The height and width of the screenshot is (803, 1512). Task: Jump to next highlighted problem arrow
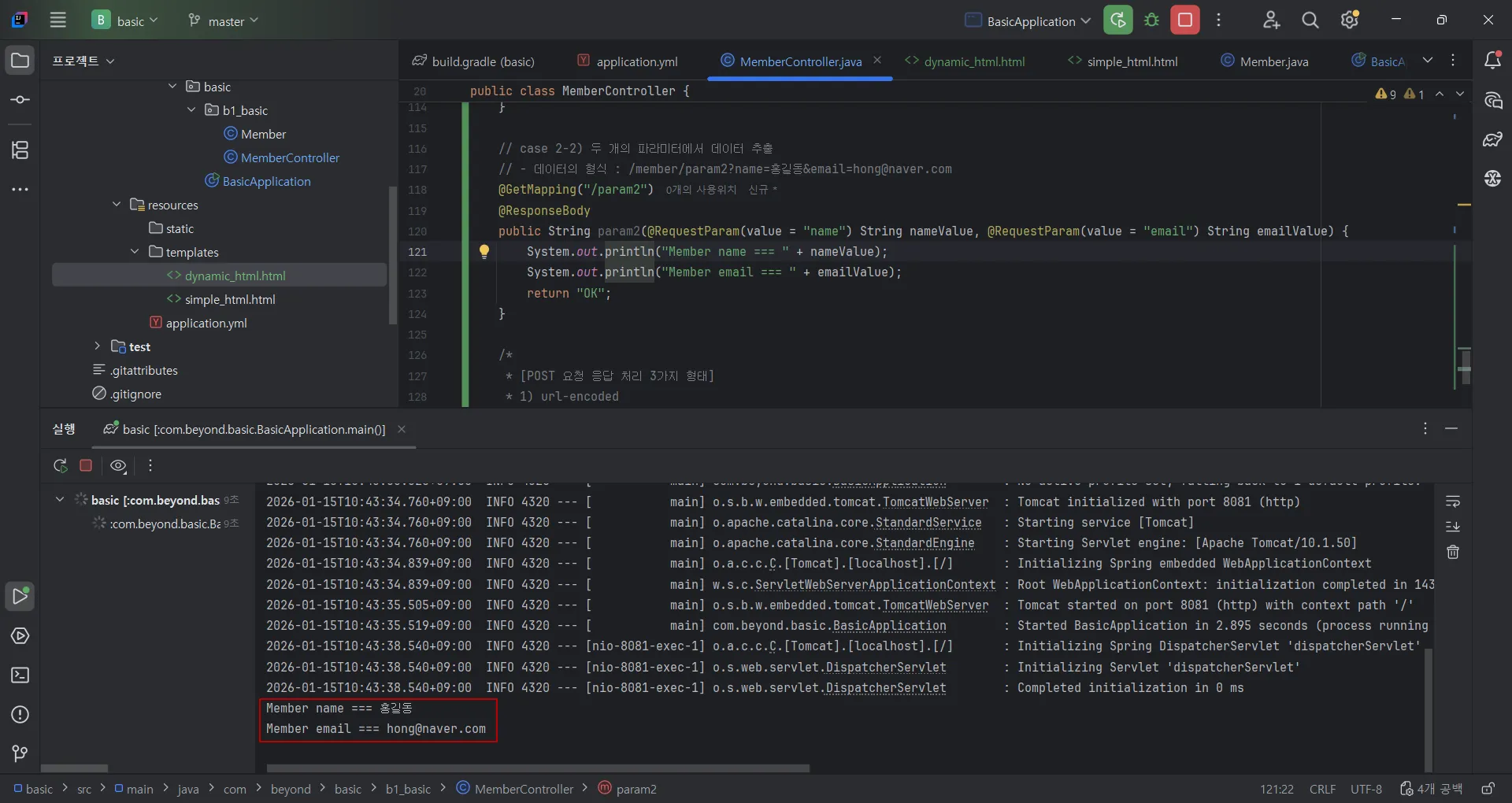[x=1460, y=94]
